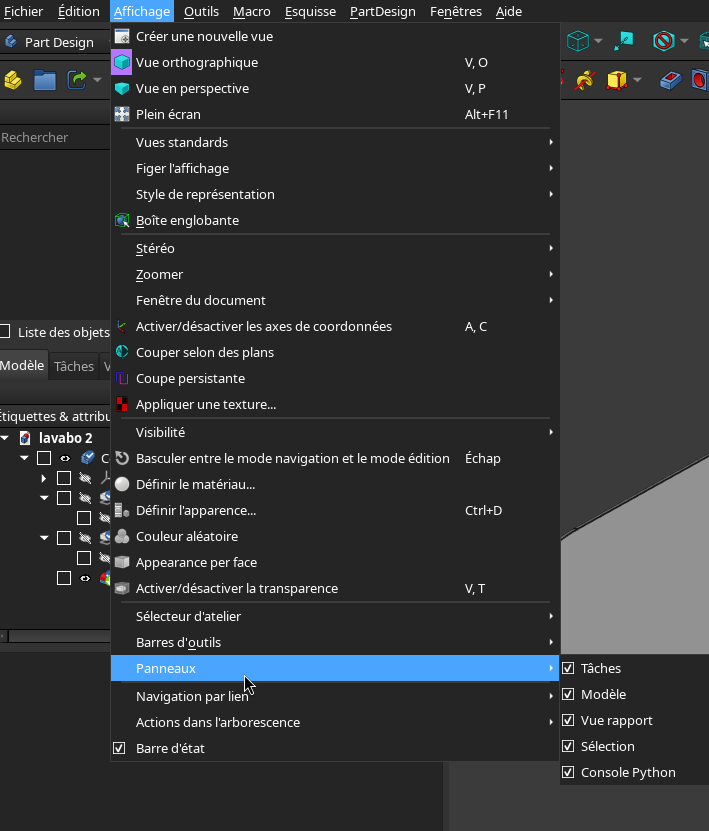The height and width of the screenshot is (831, 709).
Task: Open the Édition menu
Action: click(x=78, y=11)
